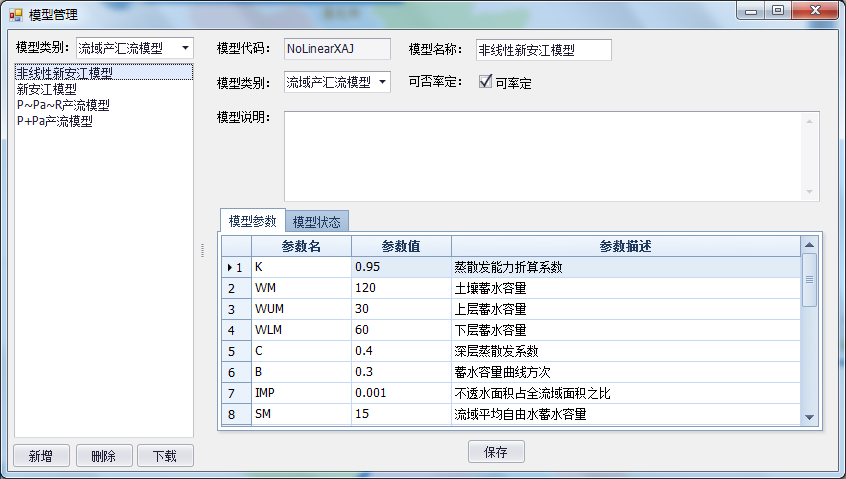846x479 pixels.
Task: Toggle the 可率定 checkbox
Action: pyautogui.click(x=486, y=82)
